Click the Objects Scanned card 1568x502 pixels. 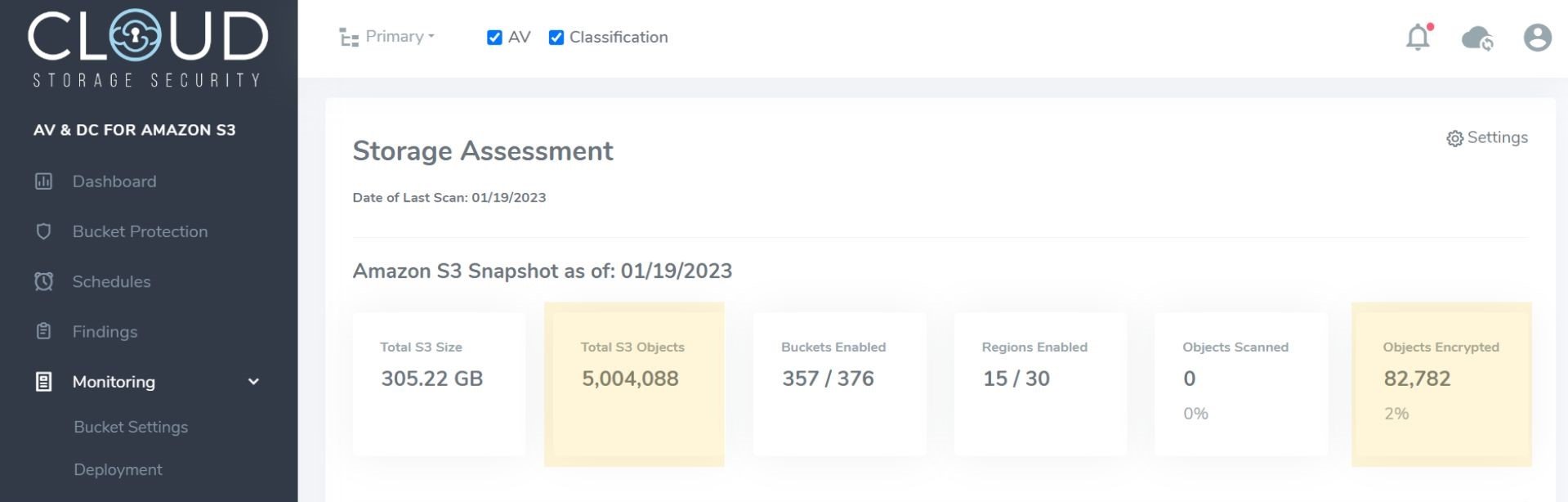coord(1241,384)
